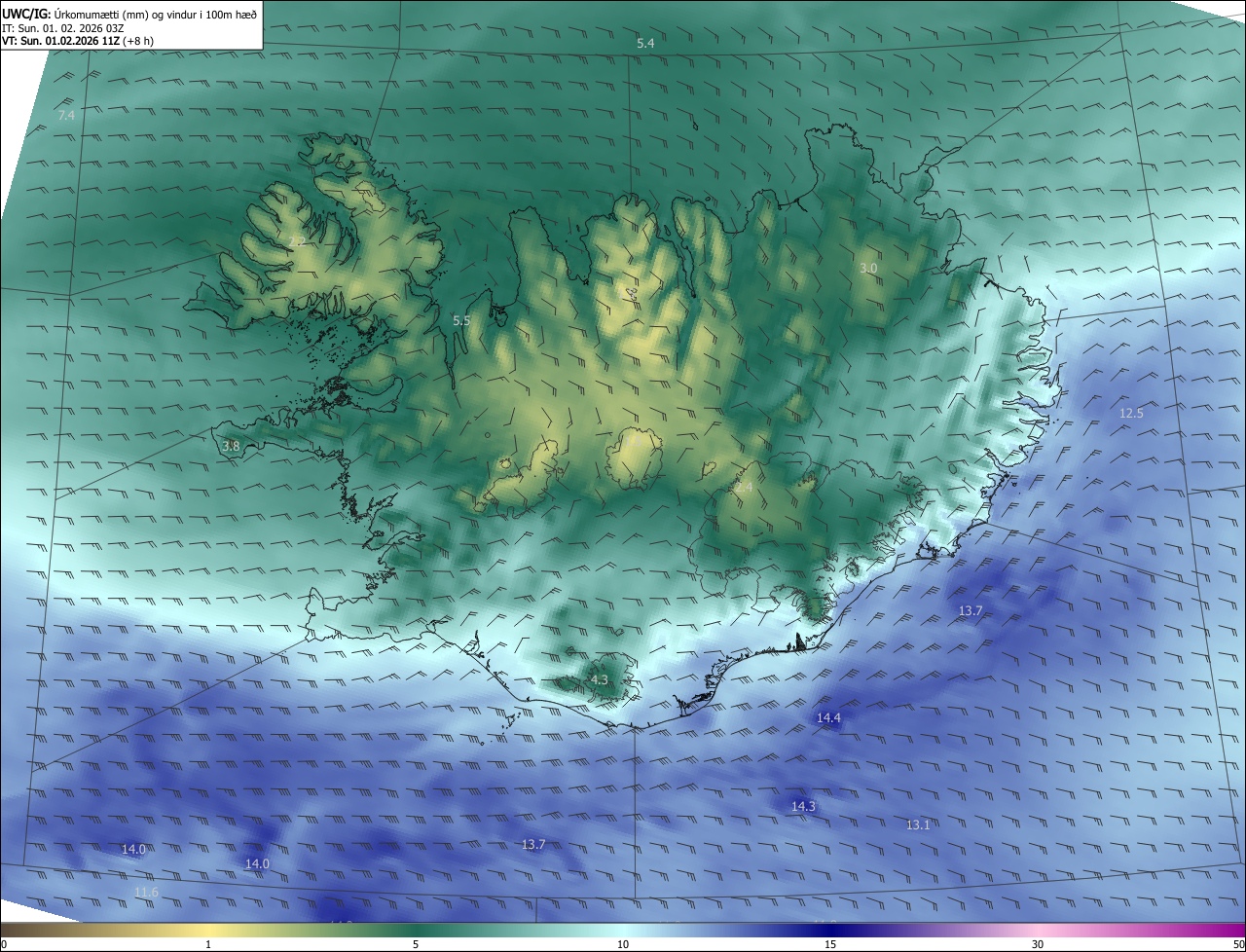Click the 5.5 value label
This screenshot has width=1246, height=952.
[x=461, y=320]
